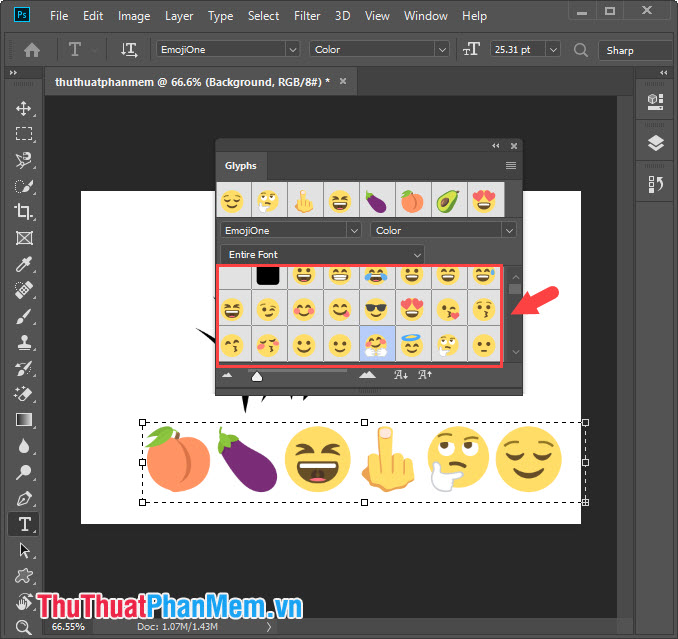Select the Move tool

[x=24, y=108]
